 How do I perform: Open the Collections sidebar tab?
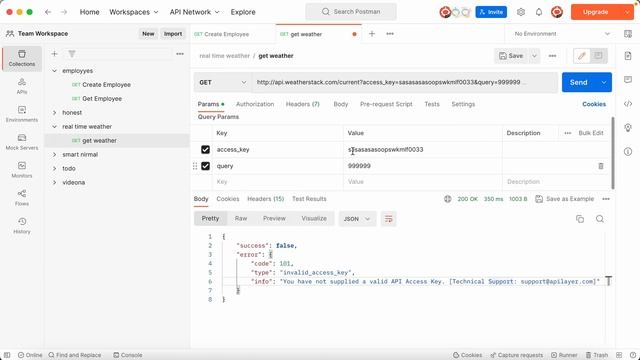click(x=22, y=58)
